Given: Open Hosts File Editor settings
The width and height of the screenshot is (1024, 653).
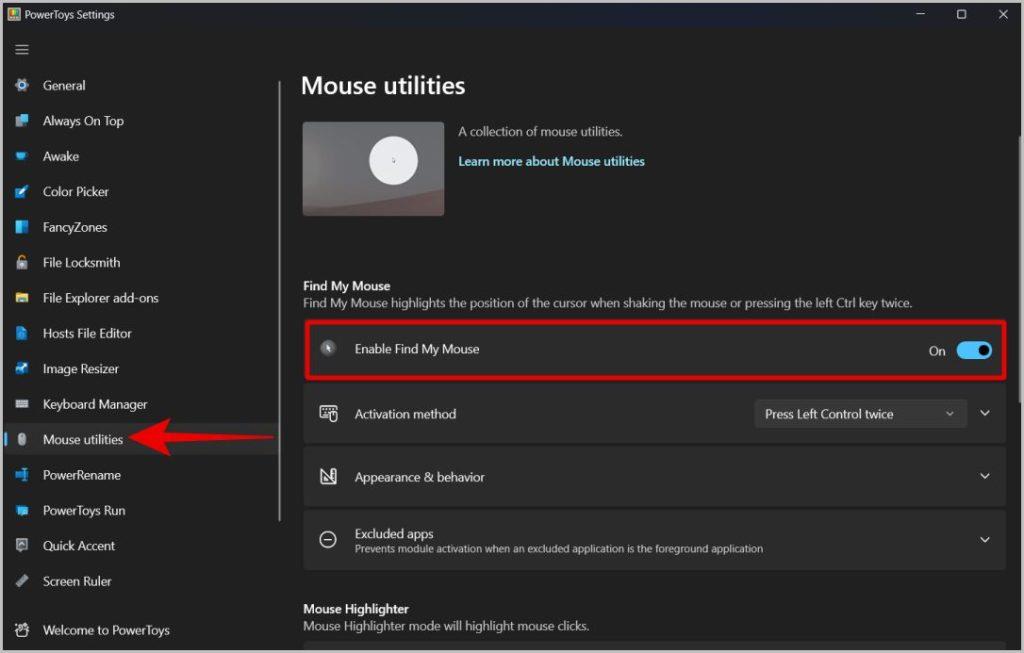Looking at the screenshot, I should pos(87,333).
